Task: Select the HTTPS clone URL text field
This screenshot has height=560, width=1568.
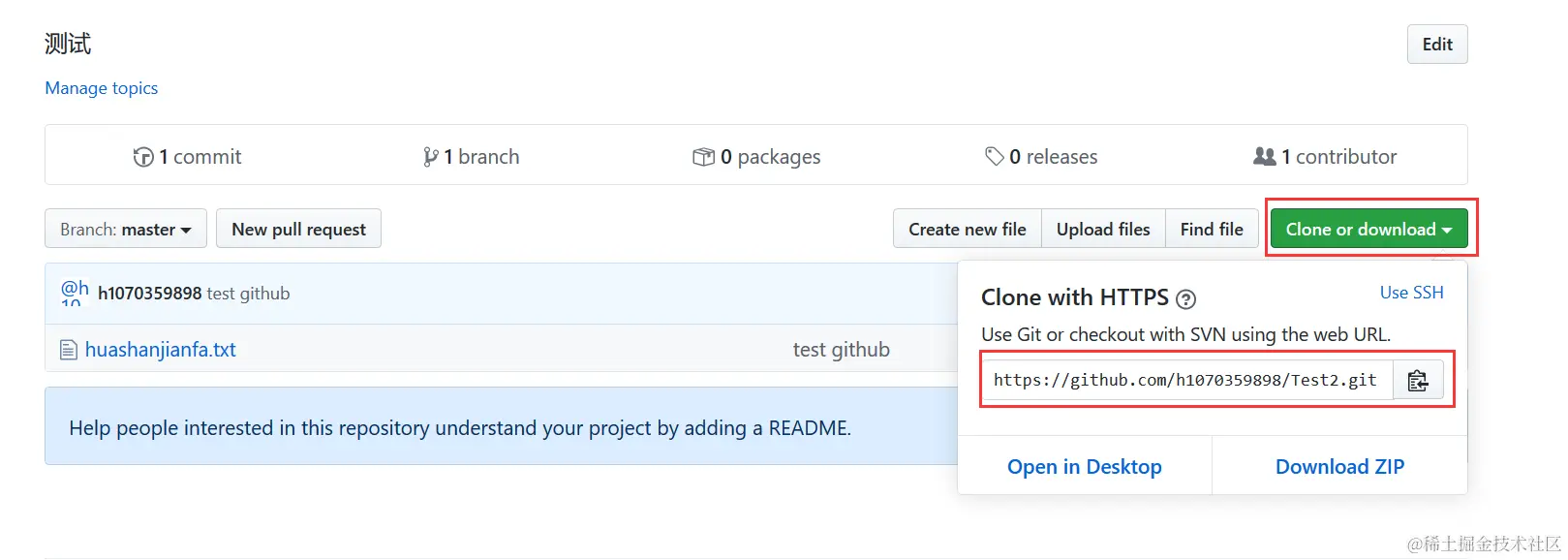Action: coord(1185,381)
